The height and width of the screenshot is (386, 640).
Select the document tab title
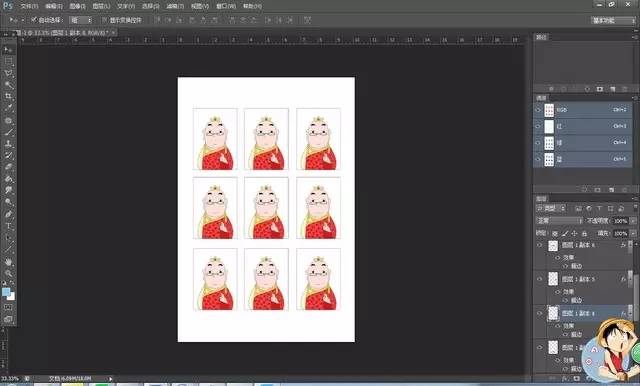[62, 33]
